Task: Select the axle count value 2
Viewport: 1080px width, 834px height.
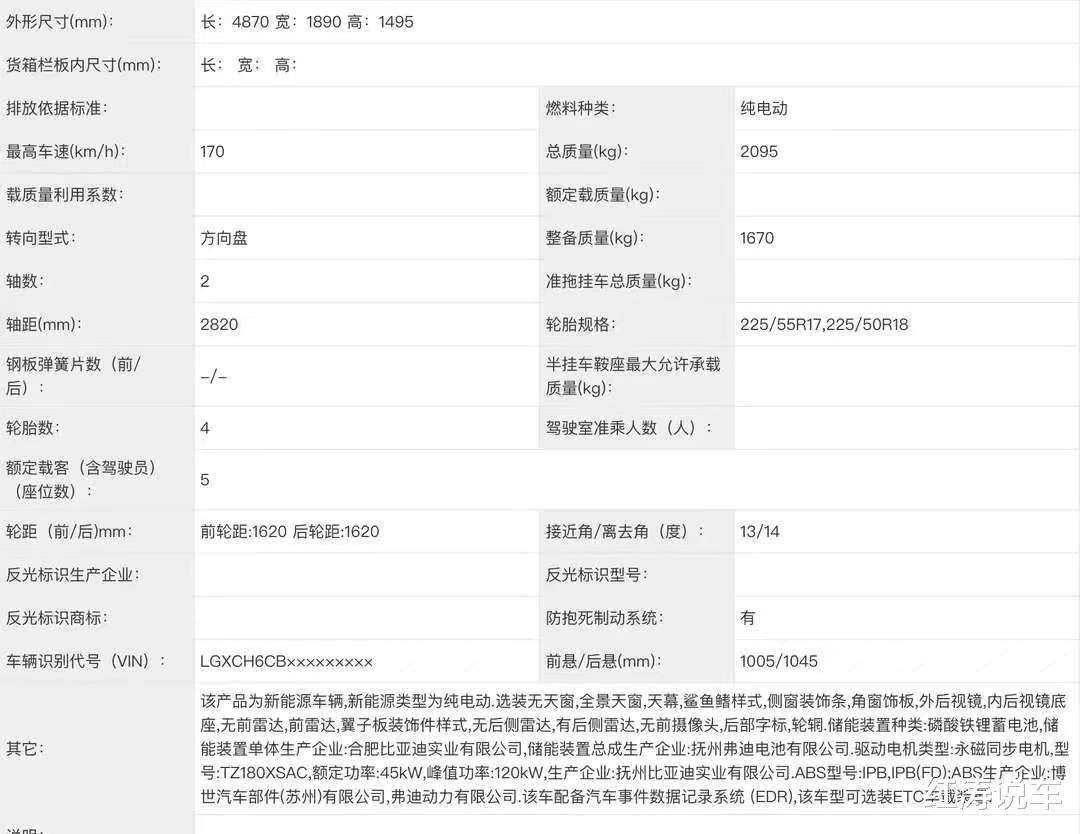Action: coord(205,281)
